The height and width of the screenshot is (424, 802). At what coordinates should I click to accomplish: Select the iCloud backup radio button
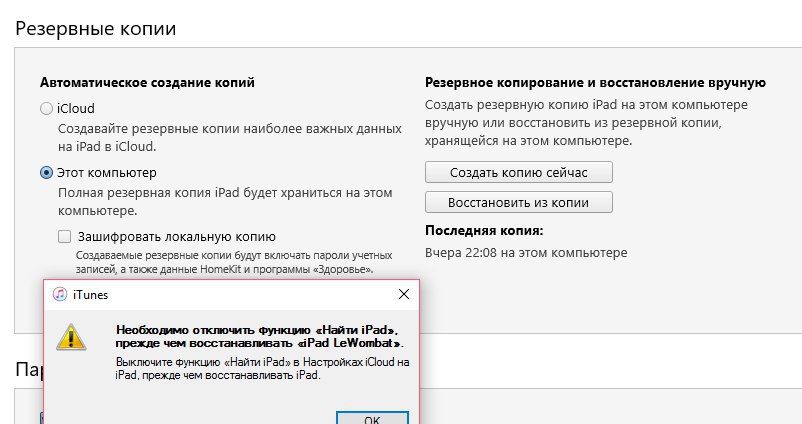click(x=47, y=108)
